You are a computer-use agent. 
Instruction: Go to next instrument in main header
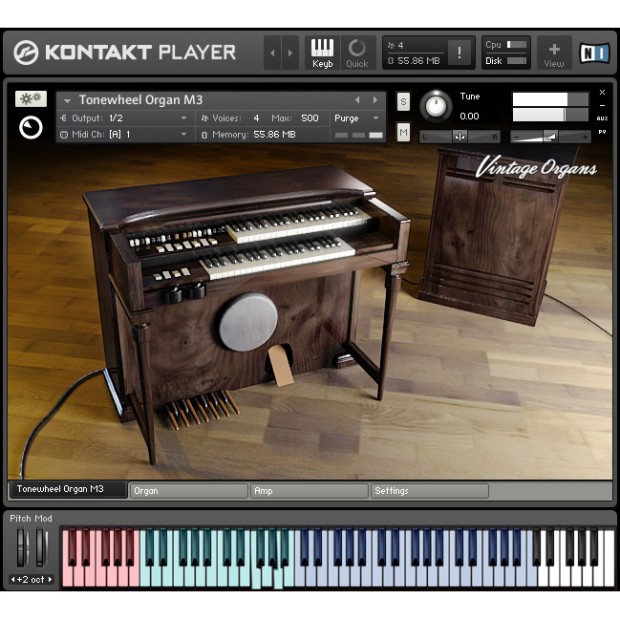(290, 53)
